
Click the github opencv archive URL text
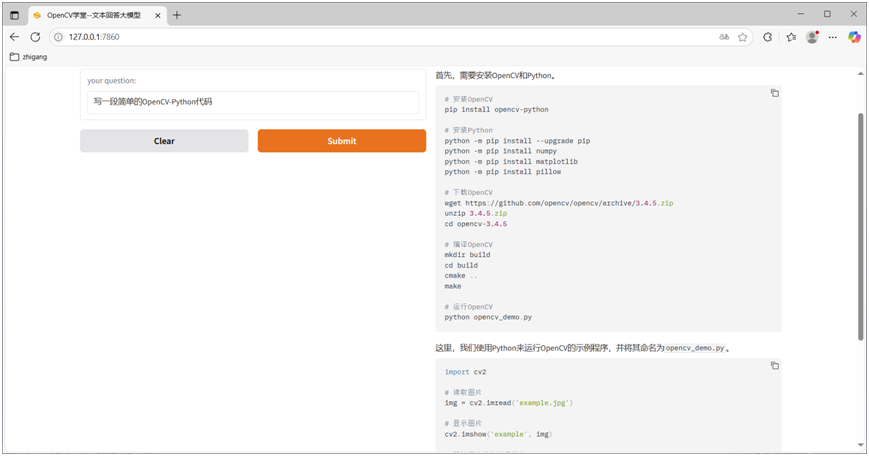pyautogui.click(x=569, y=203)
